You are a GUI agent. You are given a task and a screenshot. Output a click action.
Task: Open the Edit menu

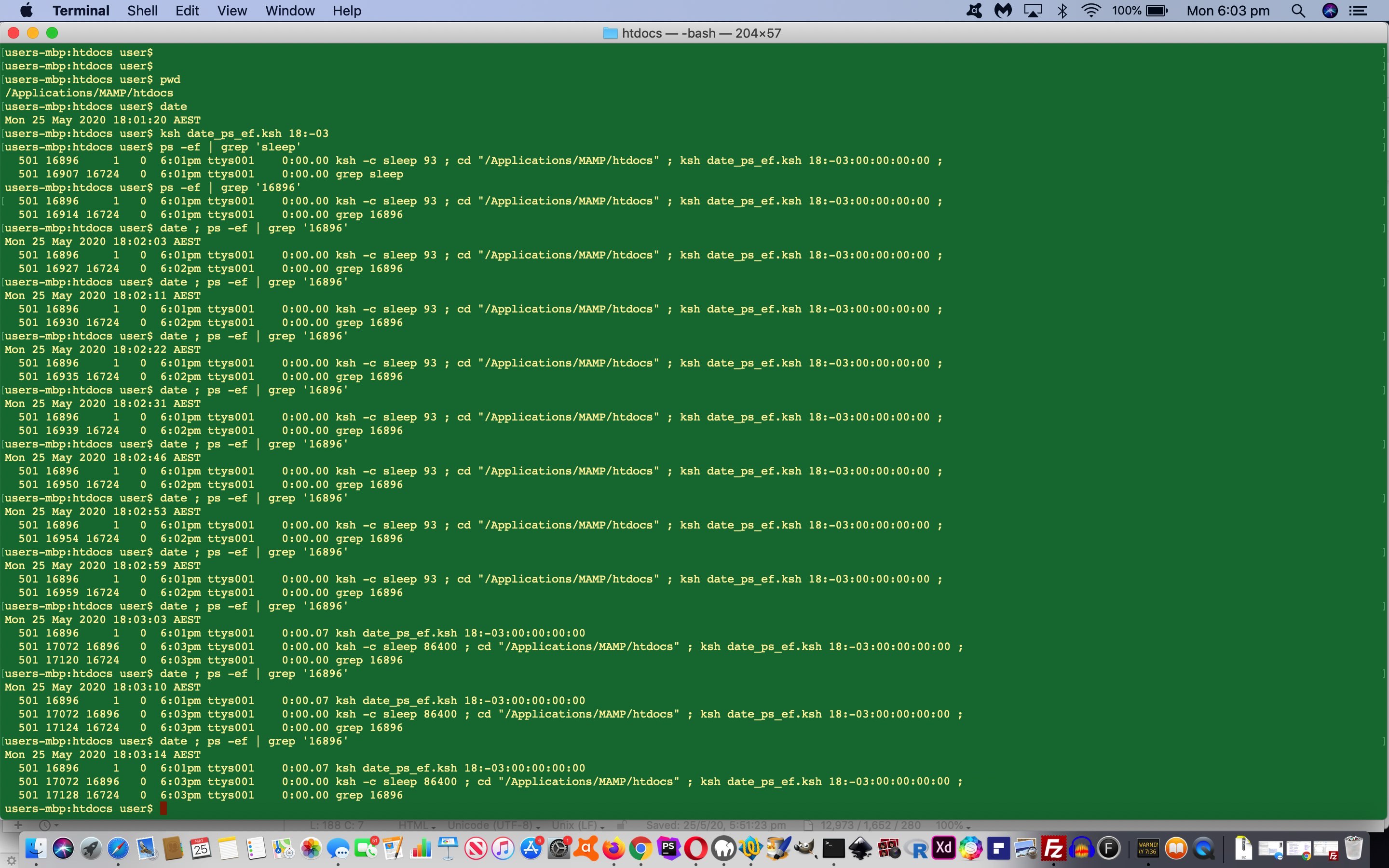pyautogui.click(x=187, y=10)
